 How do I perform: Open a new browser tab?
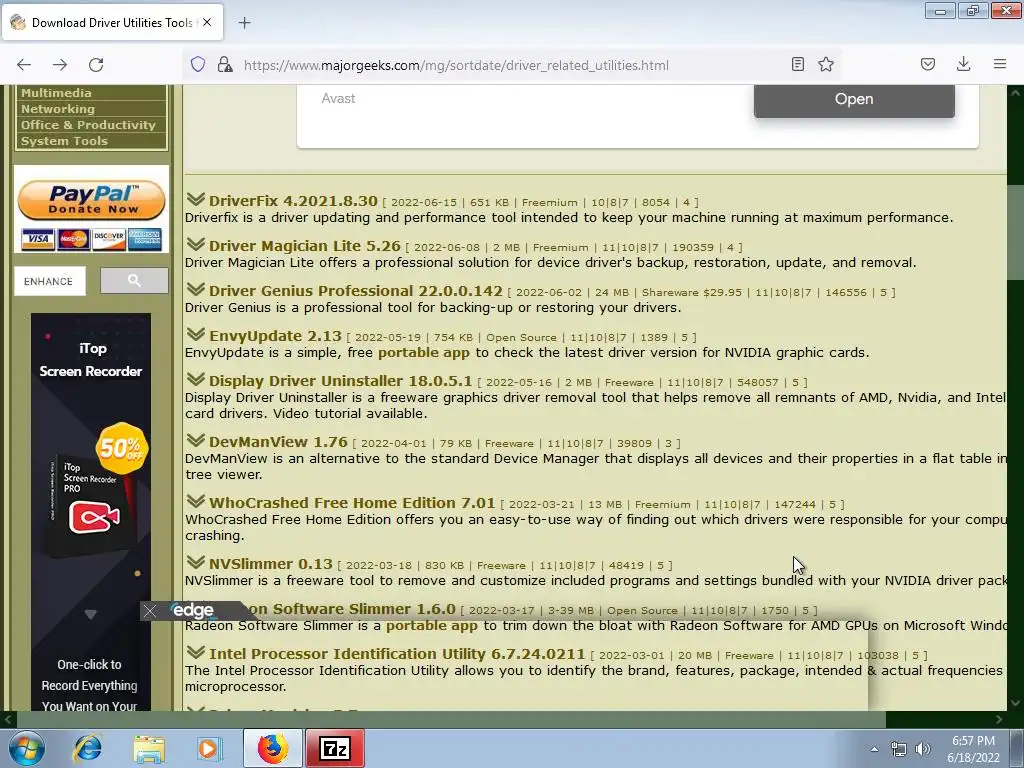pos(244,23)
